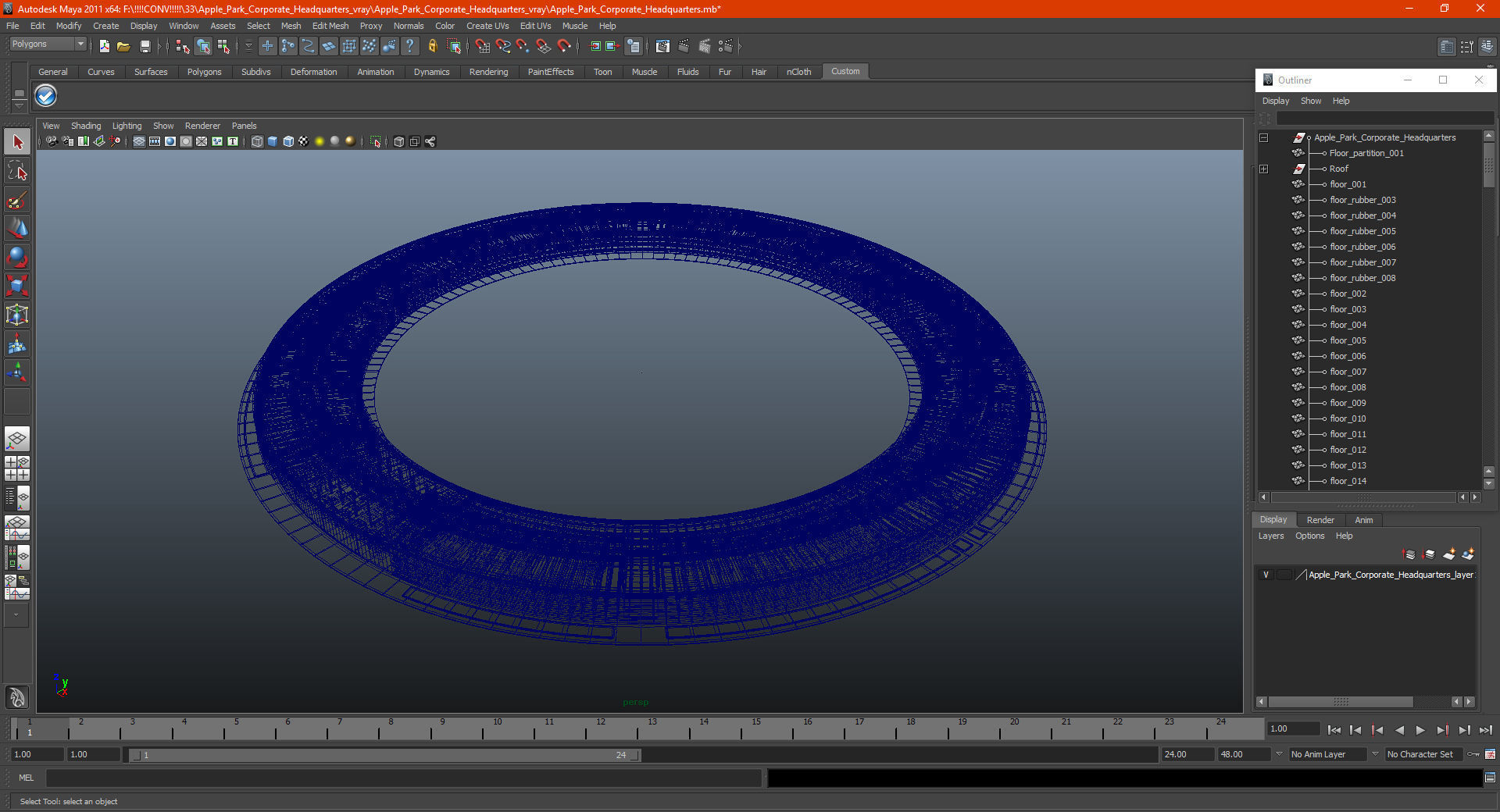
Task: Open the Create UVs menu
Action: pos(487,26)
